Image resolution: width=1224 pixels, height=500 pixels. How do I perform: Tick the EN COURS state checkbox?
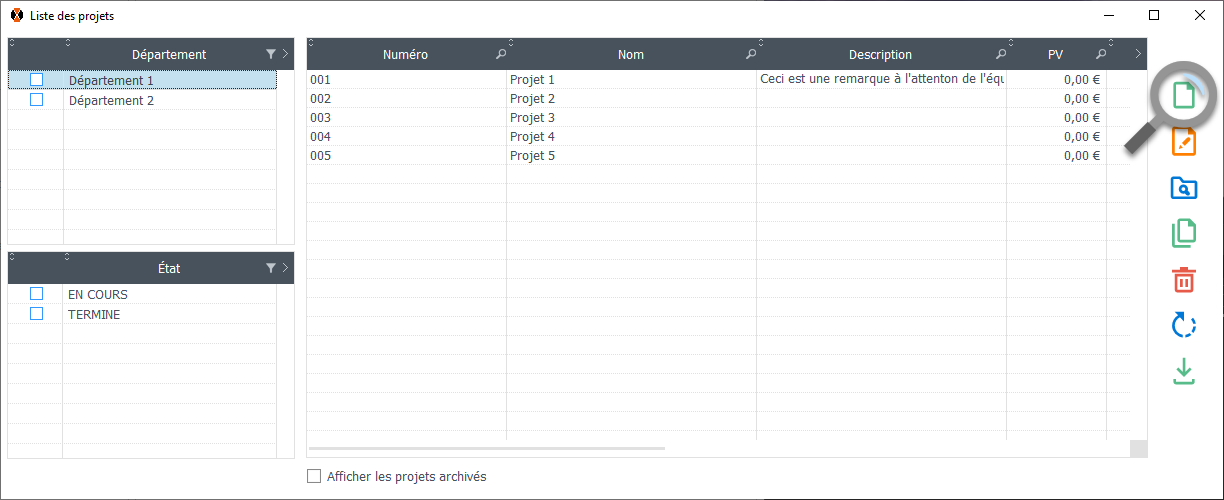tap(37, 294)
